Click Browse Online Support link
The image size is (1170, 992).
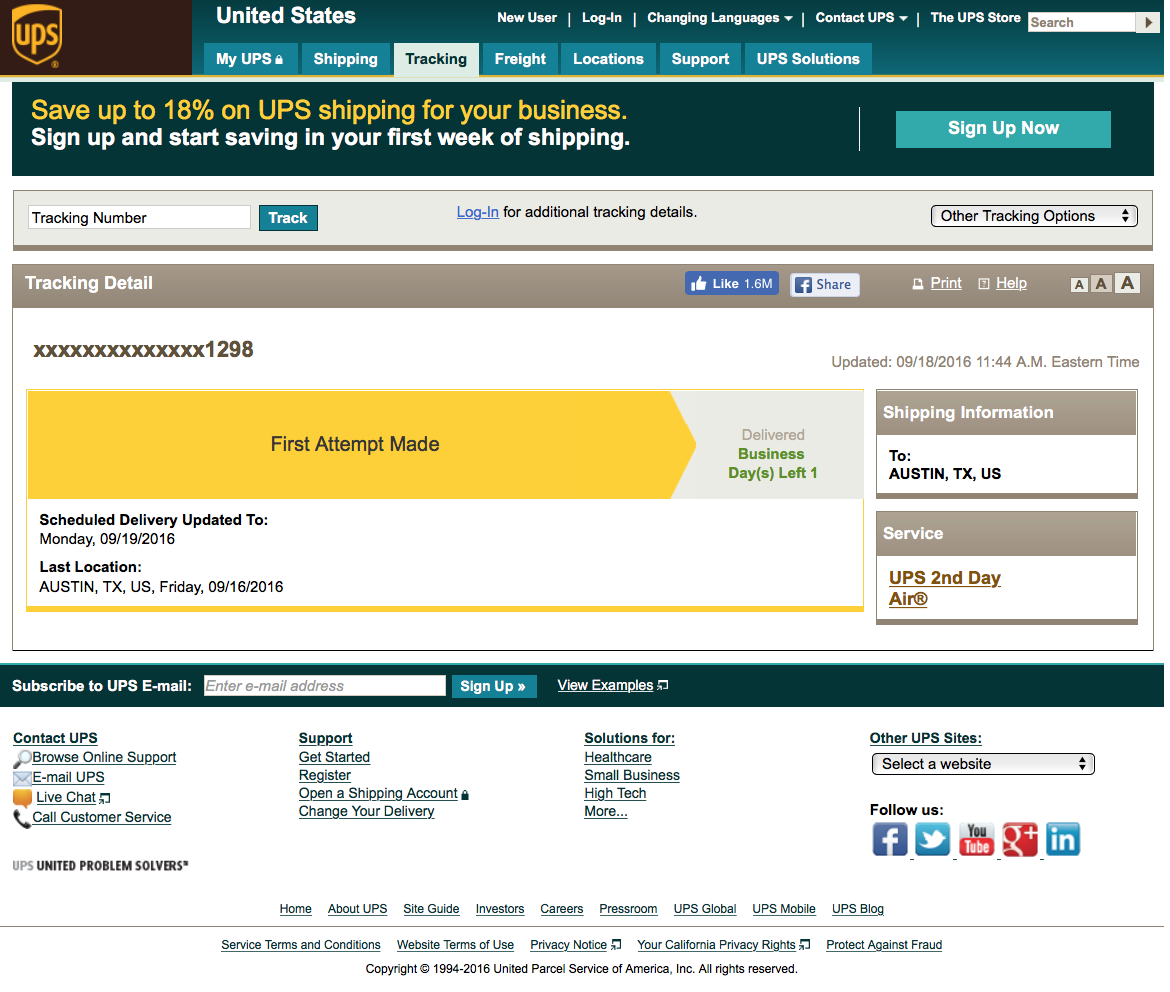tap(104, 758)
